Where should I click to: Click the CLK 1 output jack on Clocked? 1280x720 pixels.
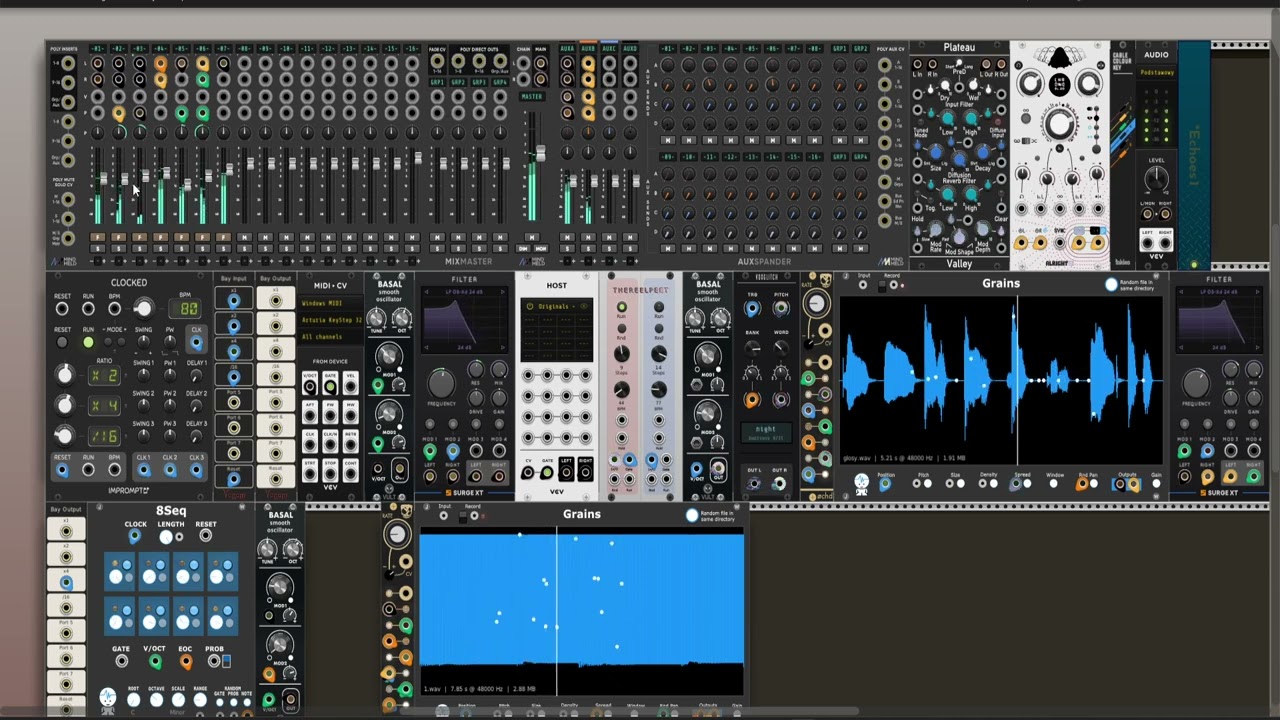pyautogui.click(x=144, y=469)
